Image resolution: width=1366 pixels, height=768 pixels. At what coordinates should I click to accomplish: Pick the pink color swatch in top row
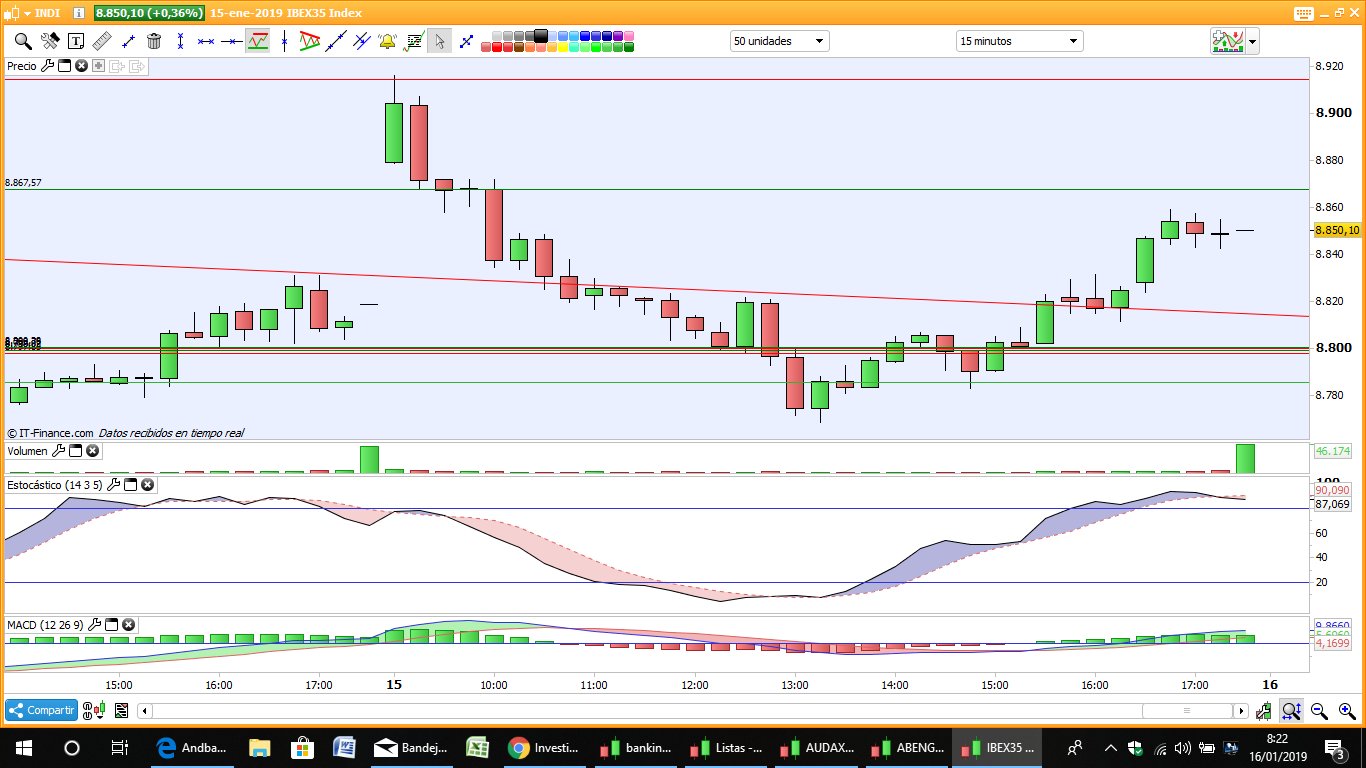[x=630, y=36]
